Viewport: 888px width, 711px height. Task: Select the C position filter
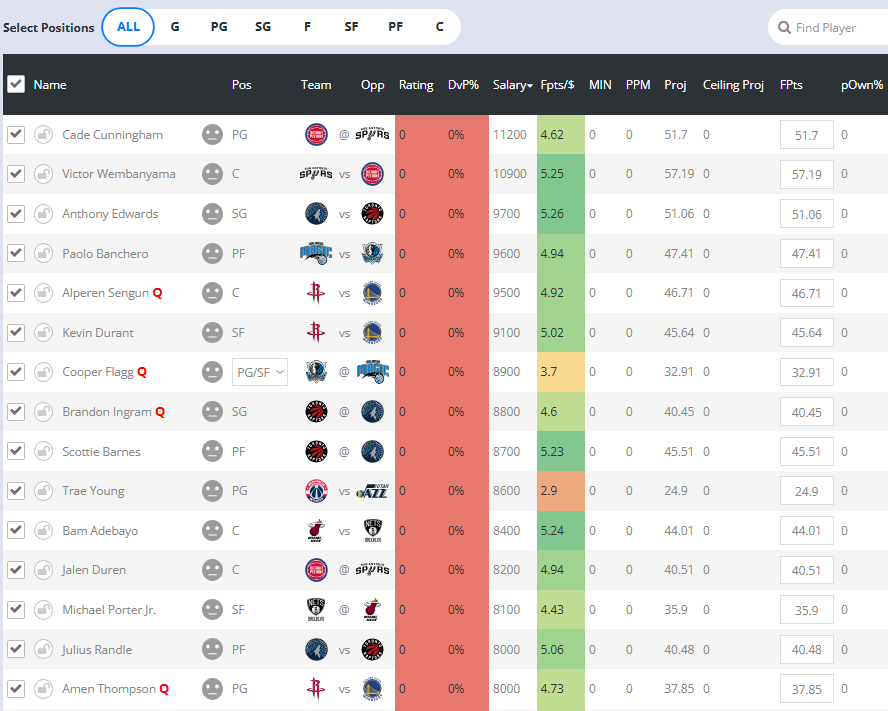click(x=439, y=27)
